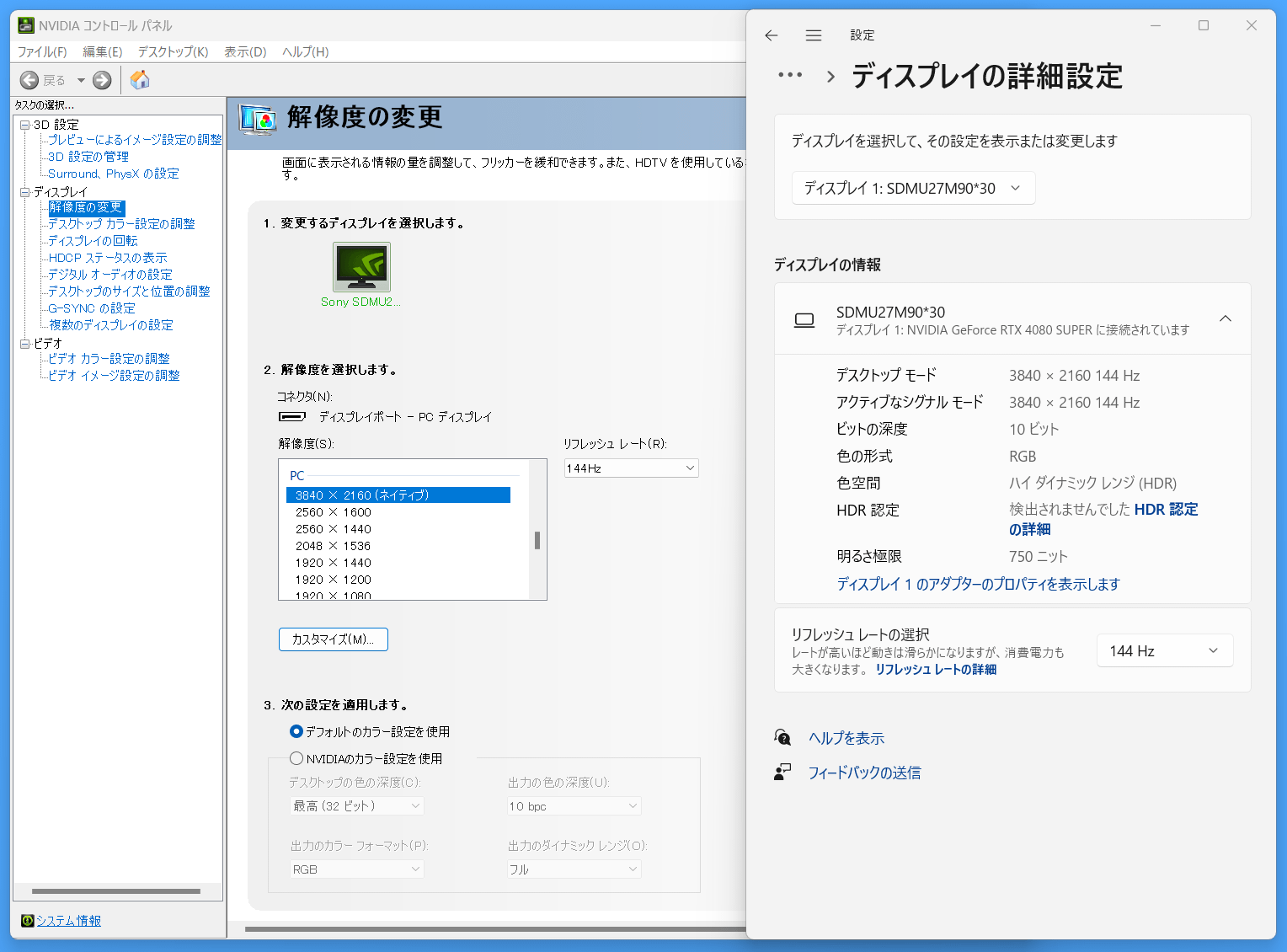Viewport: 1287px width, 952px height.
Task: Select 解像度の変更 tree item
Action: pyautogui.click(x=86, y=207)
